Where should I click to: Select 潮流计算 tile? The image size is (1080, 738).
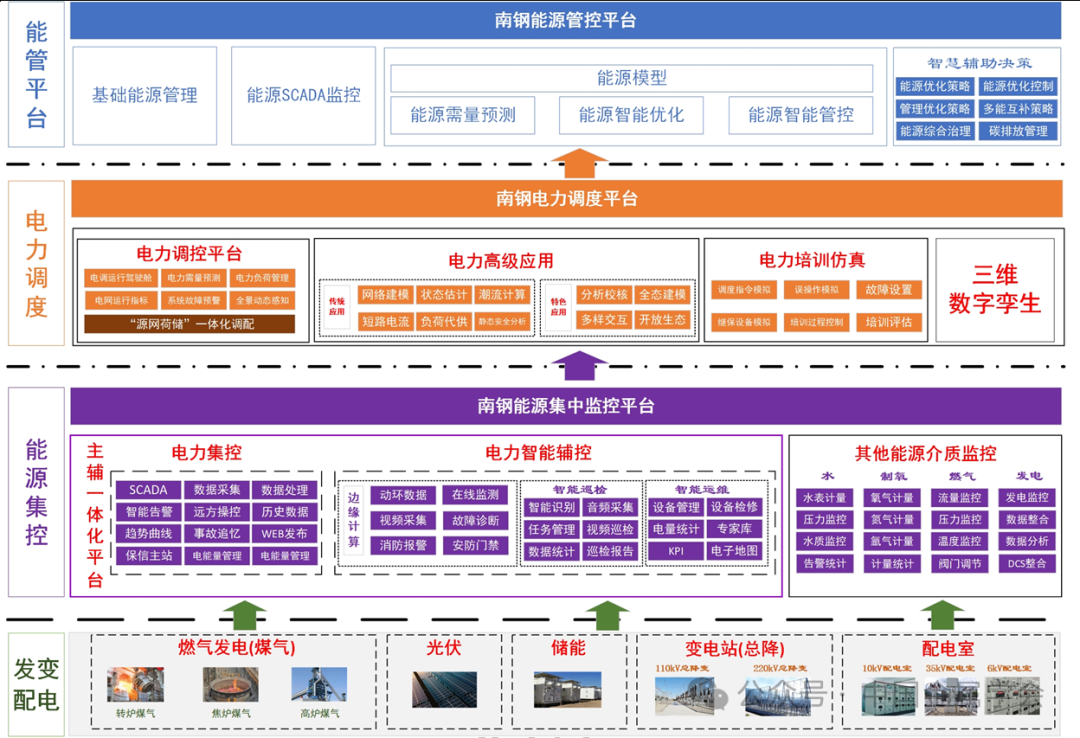click(503, 295)
